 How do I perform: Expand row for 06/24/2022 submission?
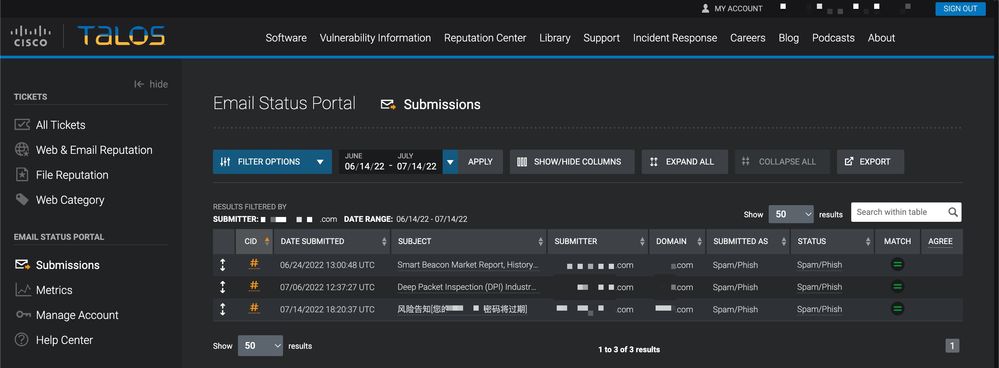(223, 265)
